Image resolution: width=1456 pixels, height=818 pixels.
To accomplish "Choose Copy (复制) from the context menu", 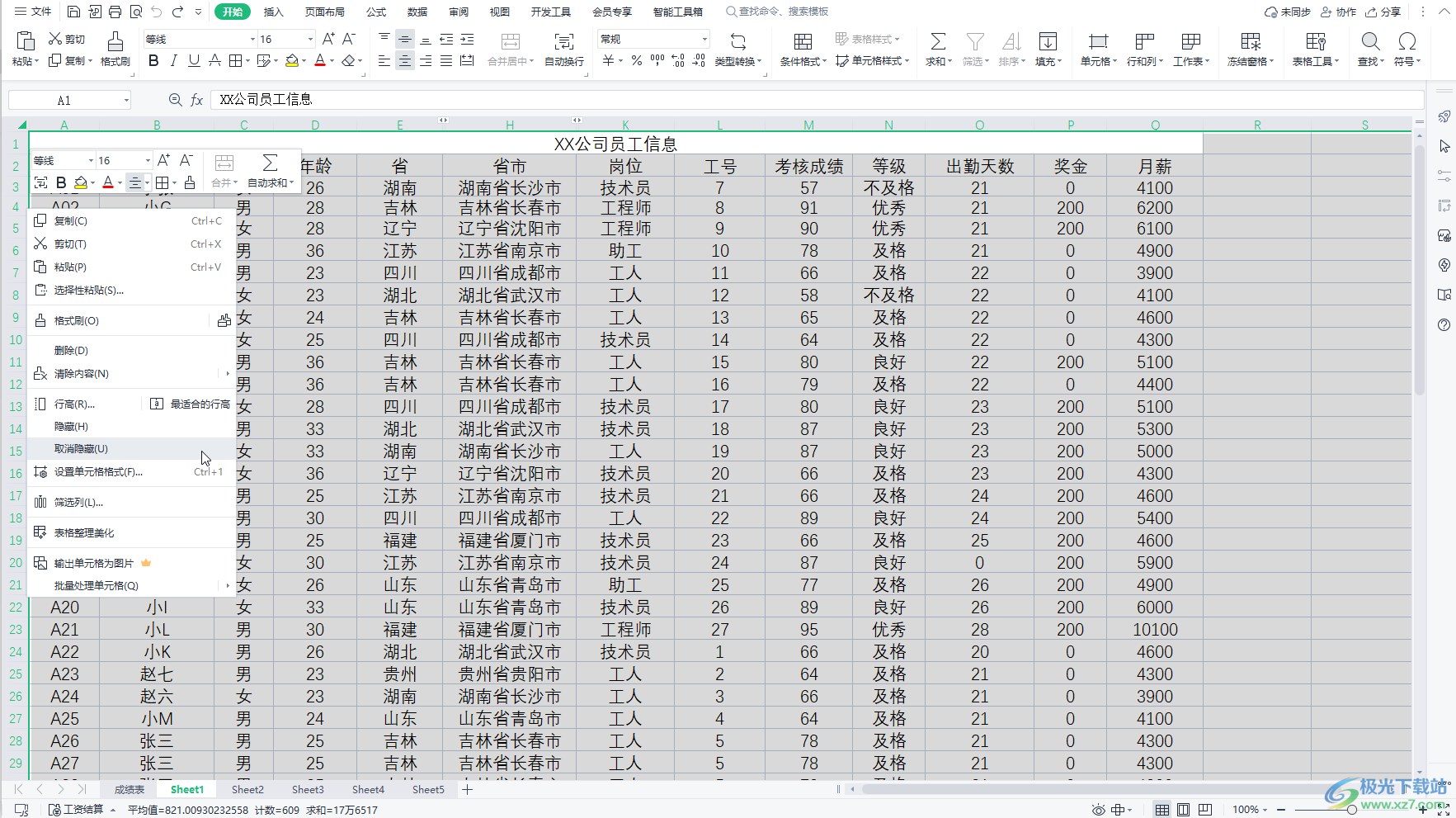I will coord(131,221).
